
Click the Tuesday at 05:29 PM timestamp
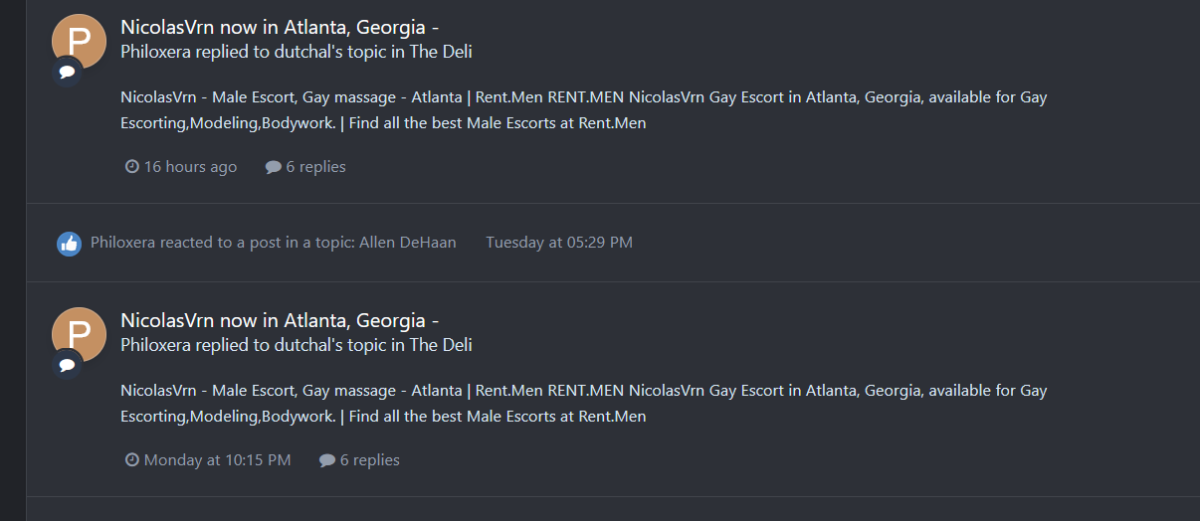pos(559,242)
